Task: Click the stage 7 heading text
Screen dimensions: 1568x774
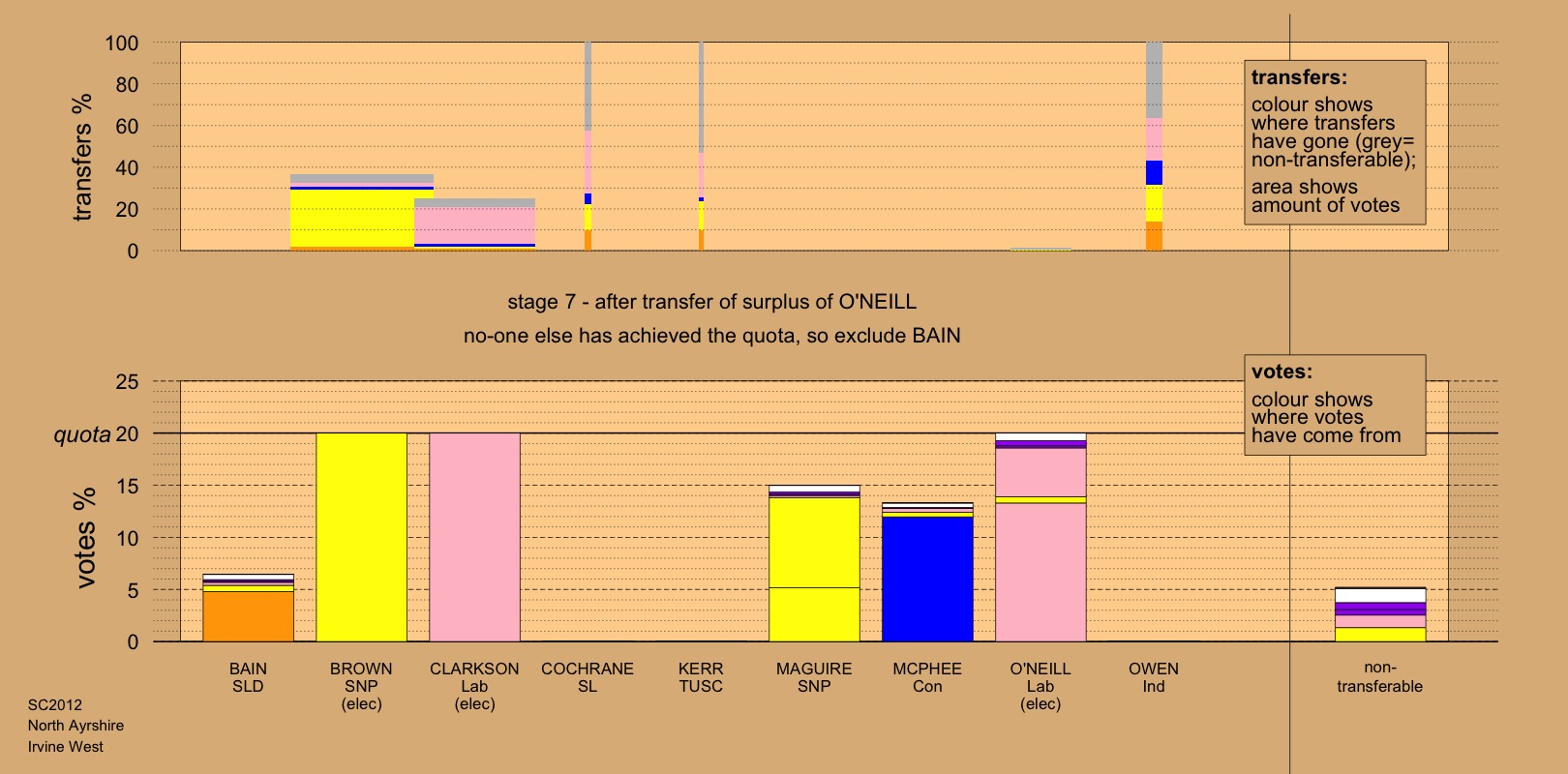Action: [x=711, y=302]
